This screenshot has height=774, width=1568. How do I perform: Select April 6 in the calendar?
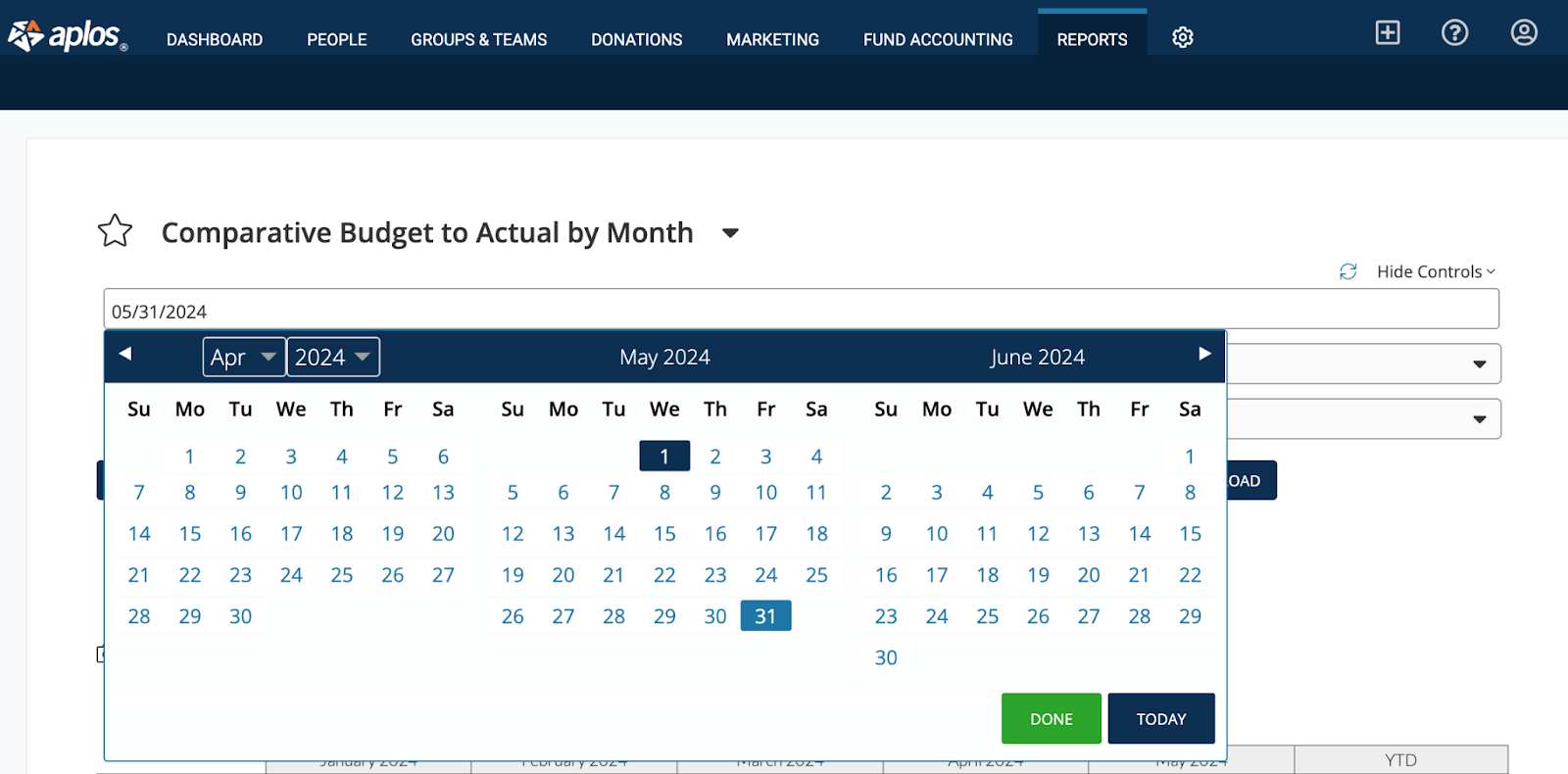[x=443, y=457]
